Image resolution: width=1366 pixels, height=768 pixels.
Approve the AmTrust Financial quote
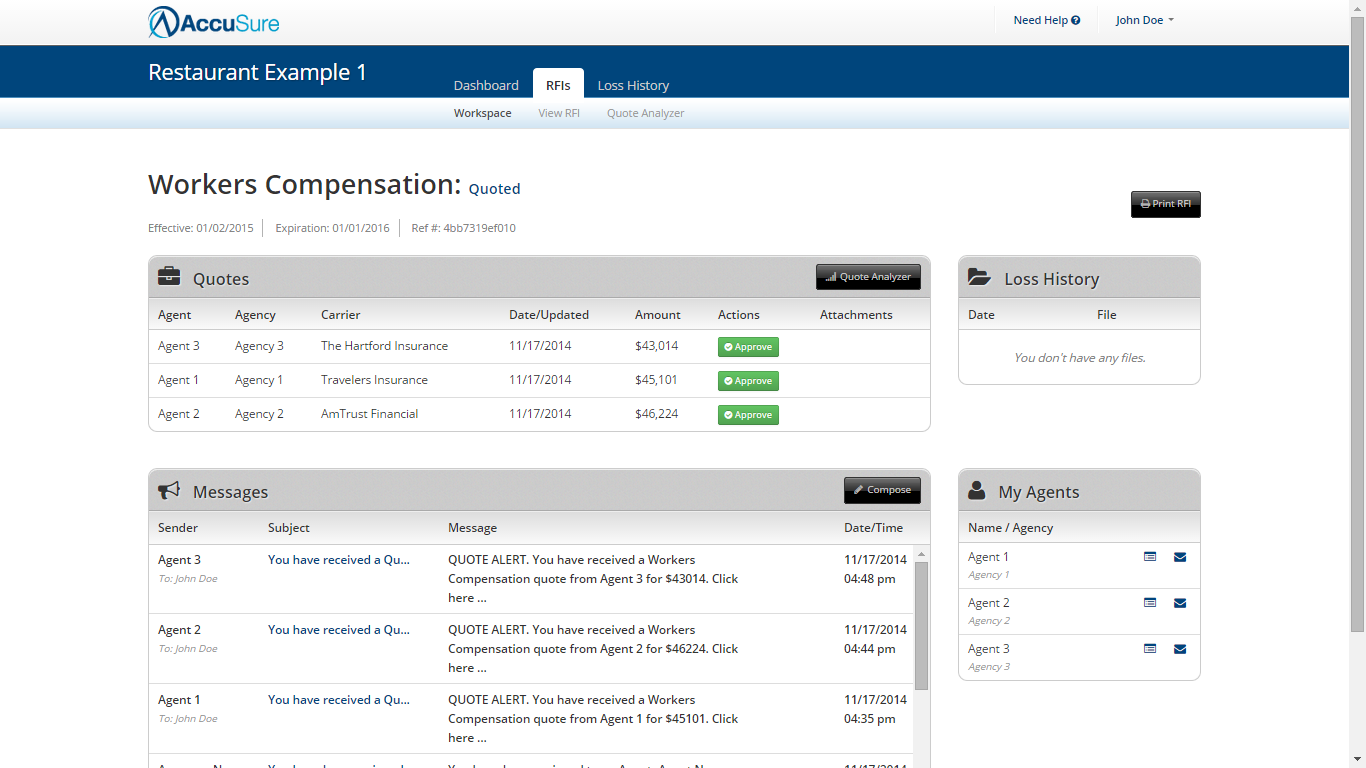748,415
